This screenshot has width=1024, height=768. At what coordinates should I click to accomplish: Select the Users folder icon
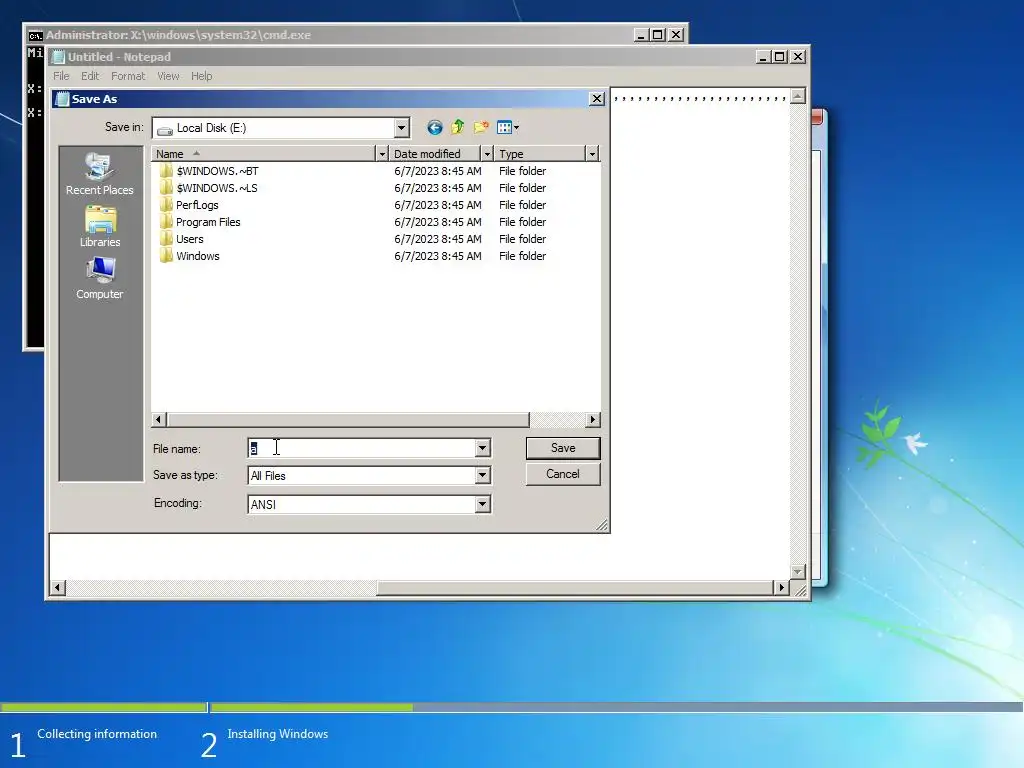coord(166,239)
